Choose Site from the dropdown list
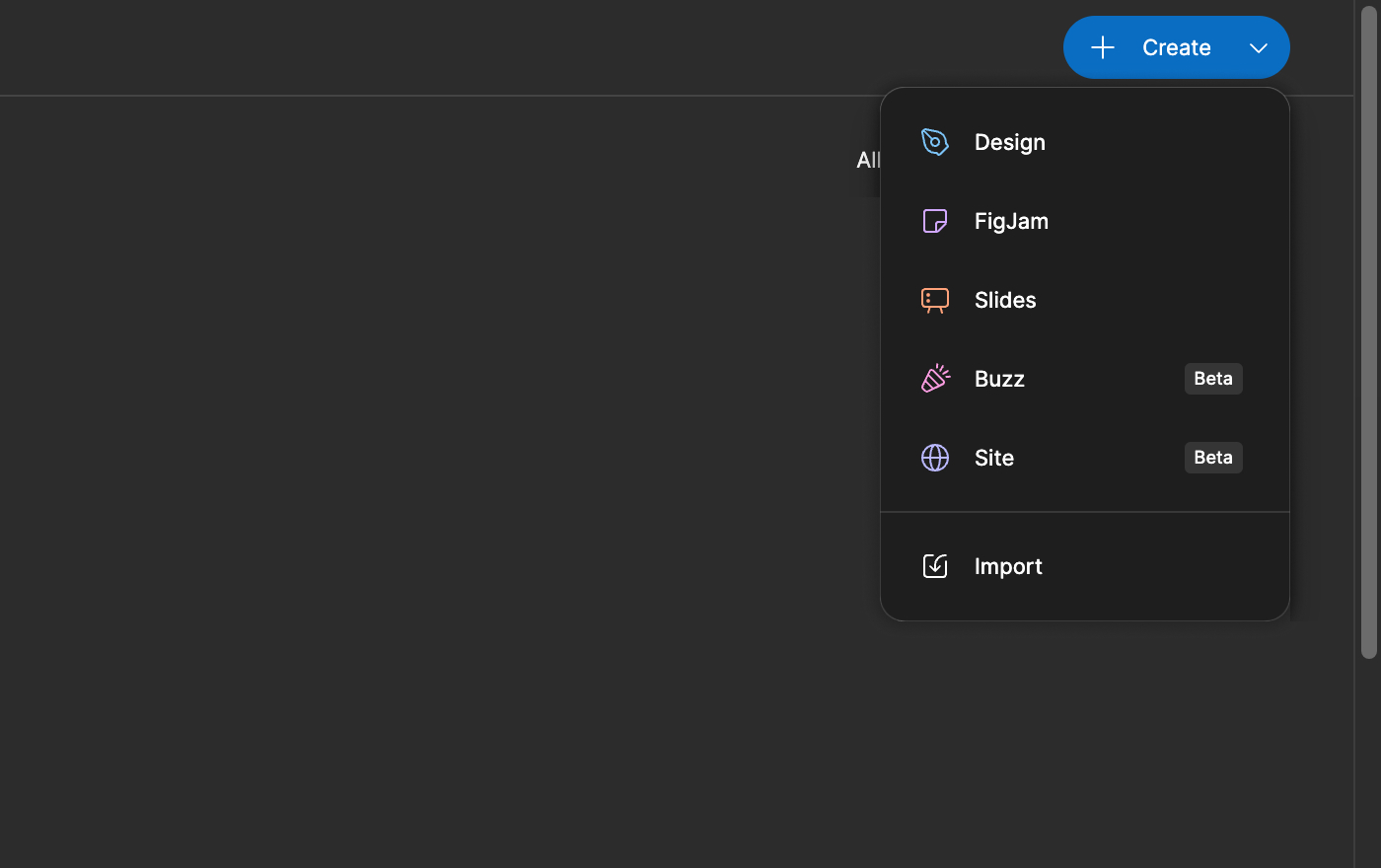The image size is (1381, 868). click(1085, 458)
